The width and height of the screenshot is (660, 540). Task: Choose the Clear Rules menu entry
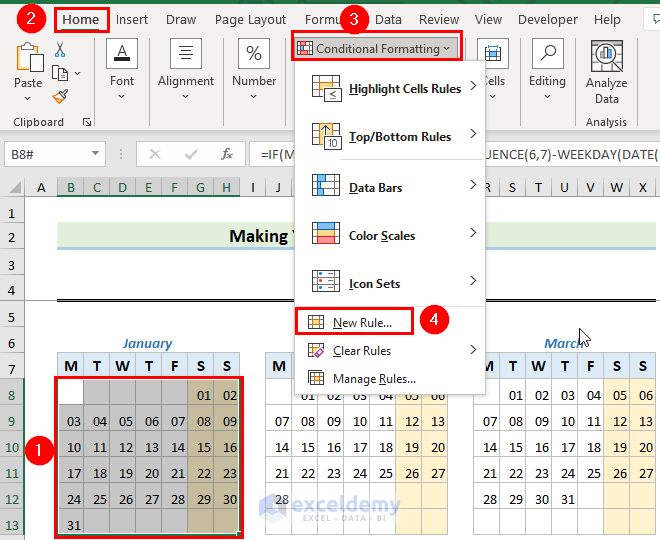(390, 351)
